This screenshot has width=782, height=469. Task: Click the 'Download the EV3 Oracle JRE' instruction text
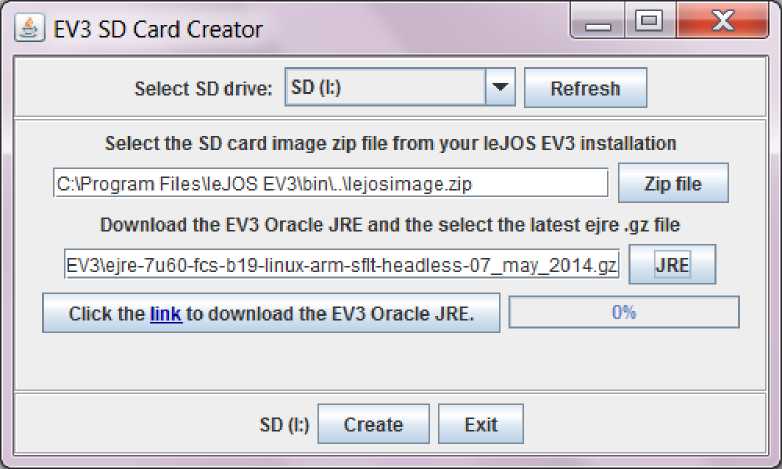tap(390, 225)
